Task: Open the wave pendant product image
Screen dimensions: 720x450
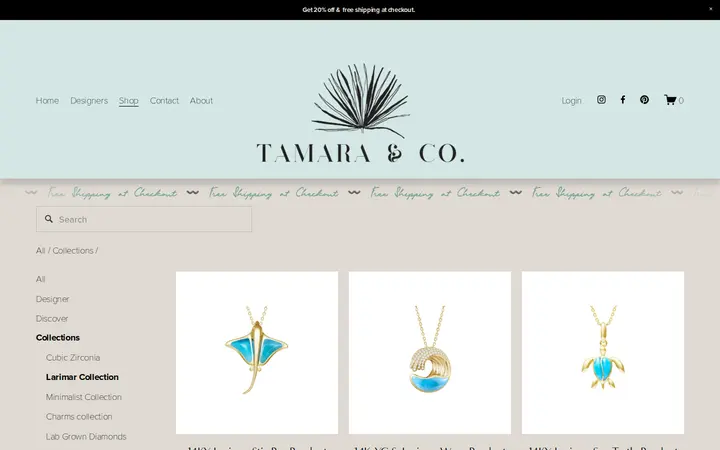Action: [430, 352]
